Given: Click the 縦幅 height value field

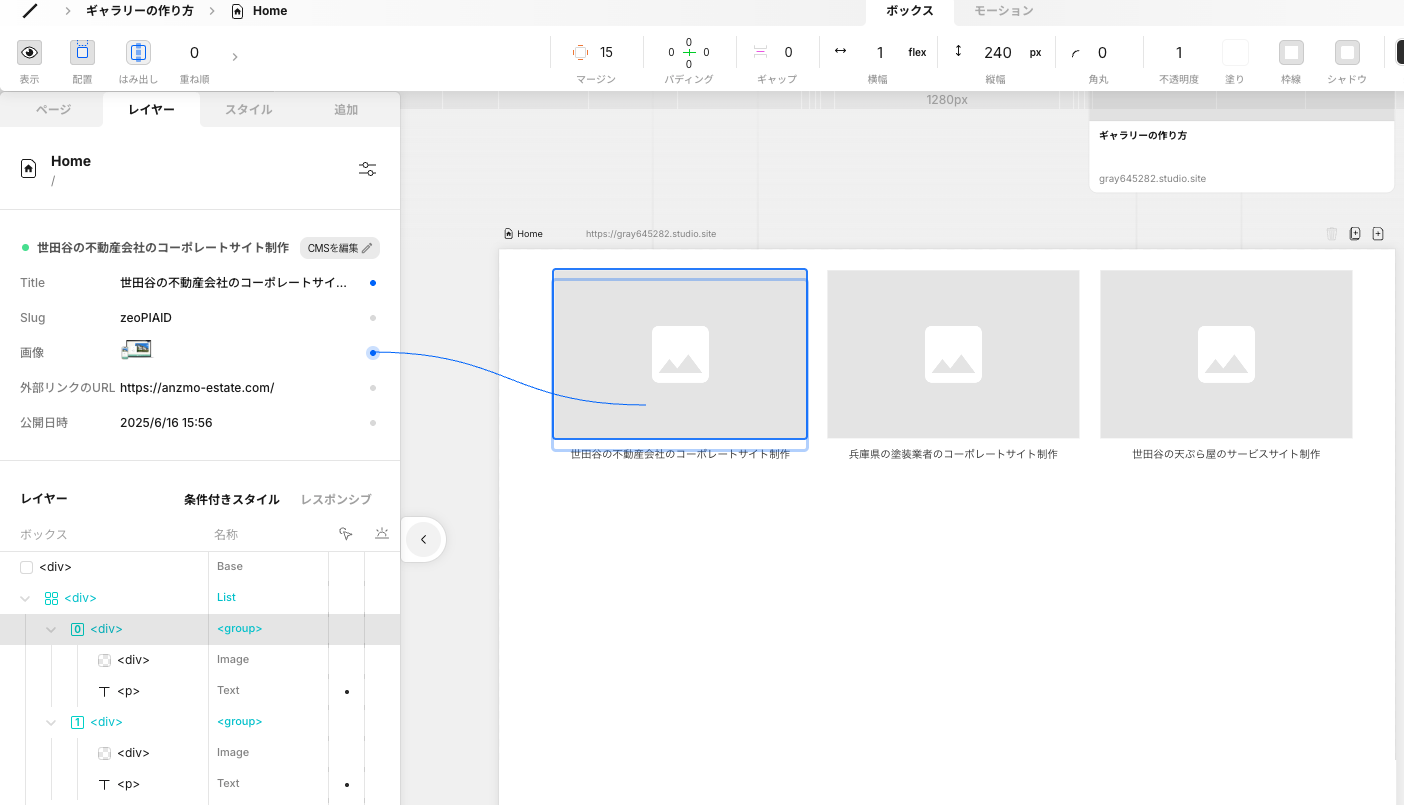Looking at the screenshot, I should tap(997, 53).
